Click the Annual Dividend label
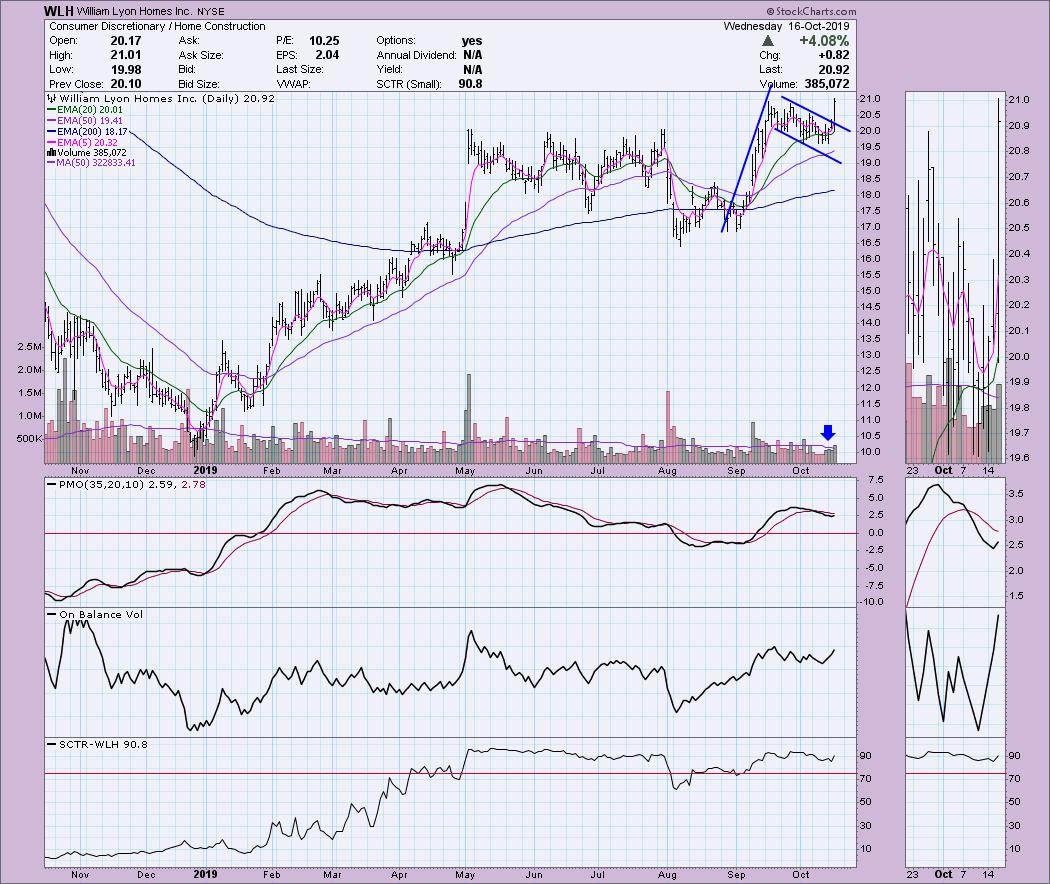Screen dimensions: 1050x884 pyautogui.click(x=416, y=55)
